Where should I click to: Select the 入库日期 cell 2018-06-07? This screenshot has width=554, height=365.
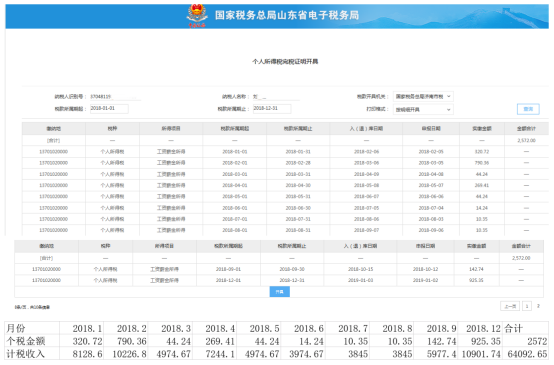pyautogui.click(x=366, y=196)
